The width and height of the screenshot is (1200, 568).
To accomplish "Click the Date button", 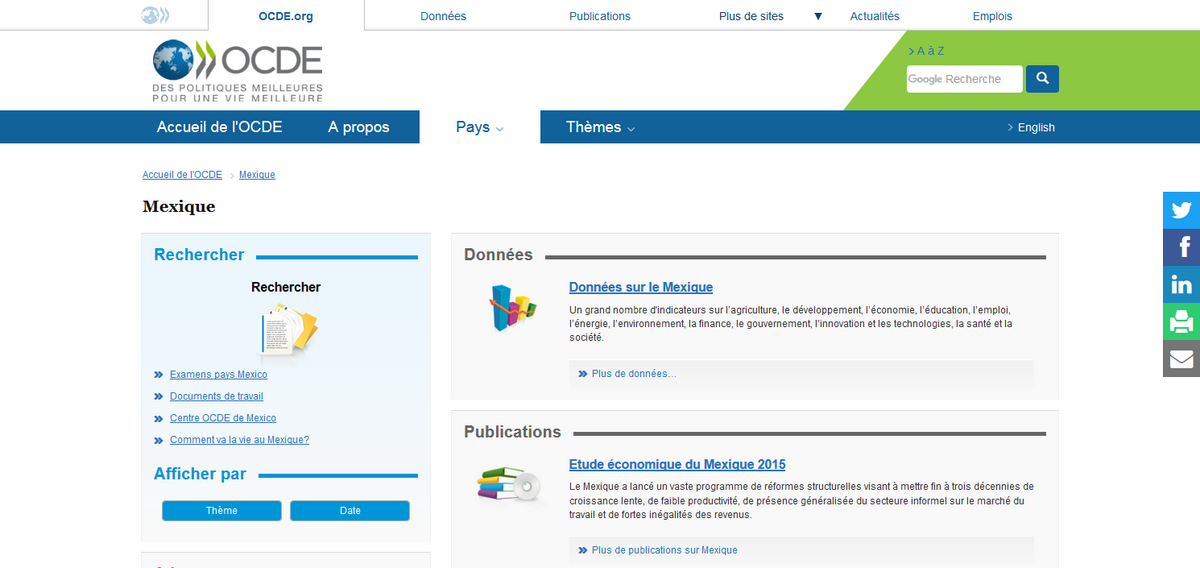I will click(350, 511).
